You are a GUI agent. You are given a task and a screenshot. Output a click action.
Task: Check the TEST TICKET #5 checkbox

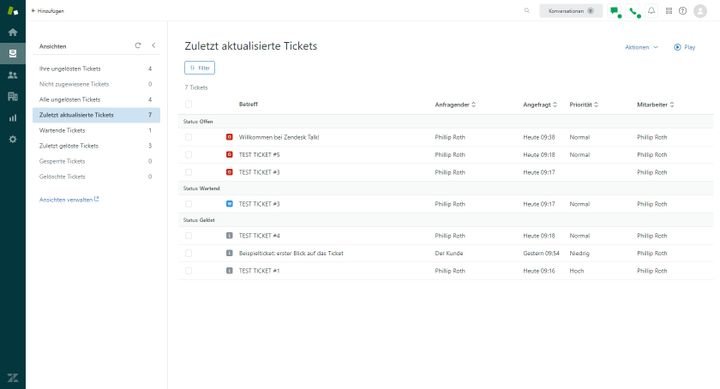(x=188, y=154)
